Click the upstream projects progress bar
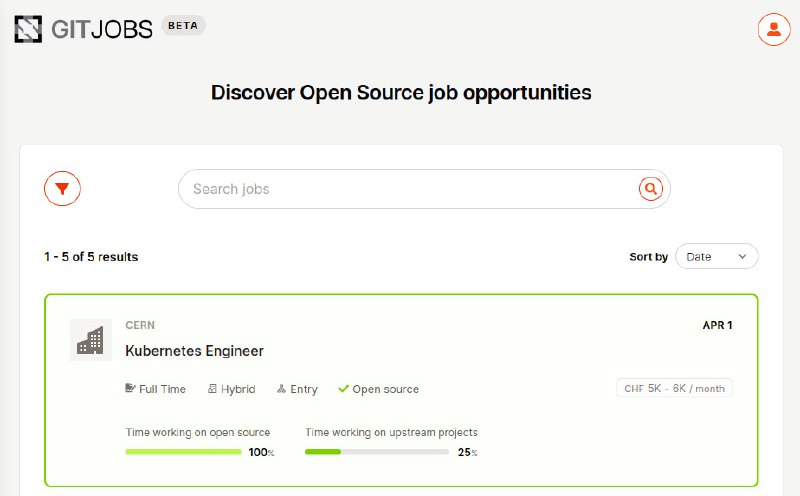The height and width of the screenshot is (496, 800). pos(377,452)
